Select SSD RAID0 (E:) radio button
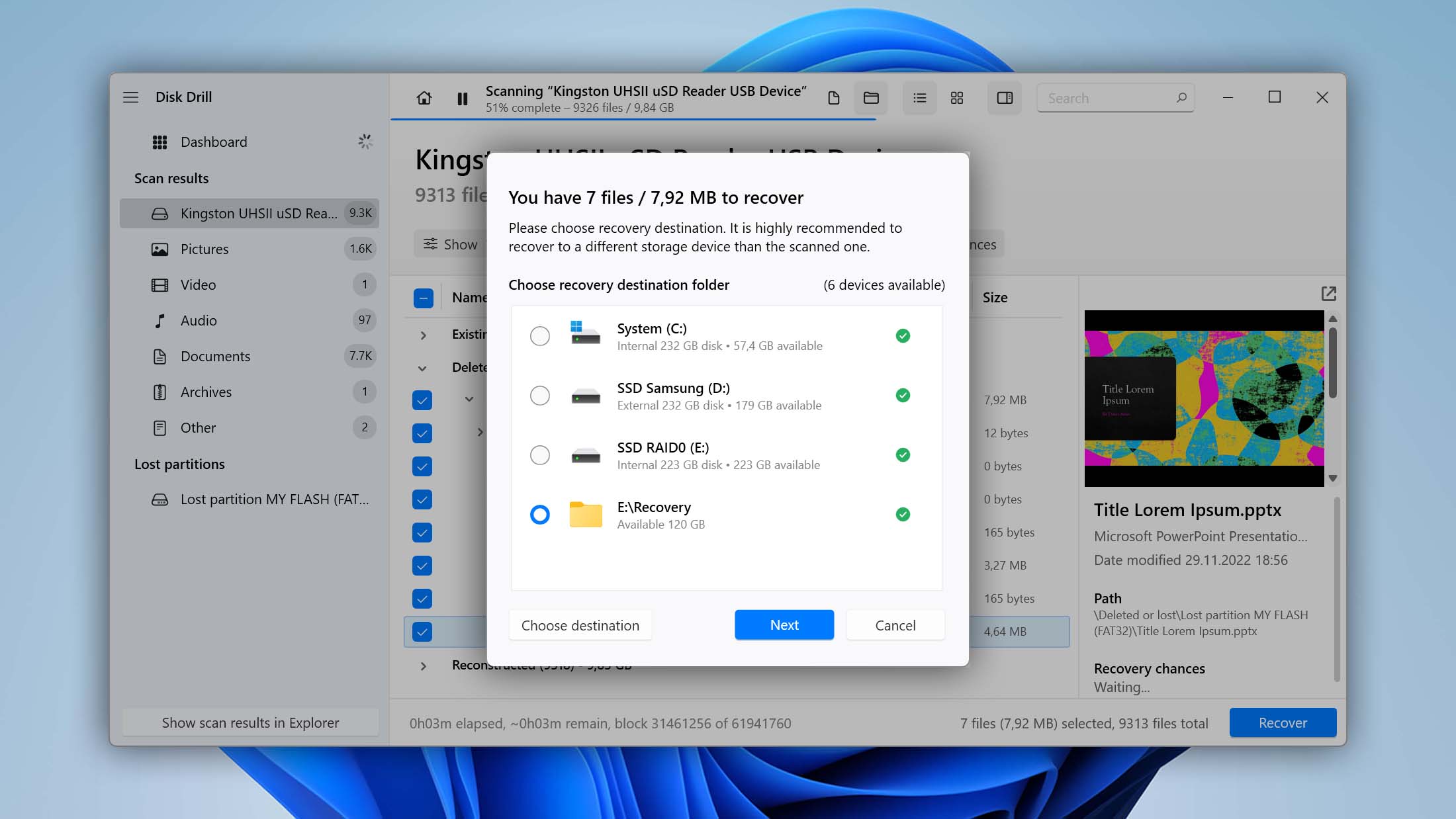 tap(540, 455)
